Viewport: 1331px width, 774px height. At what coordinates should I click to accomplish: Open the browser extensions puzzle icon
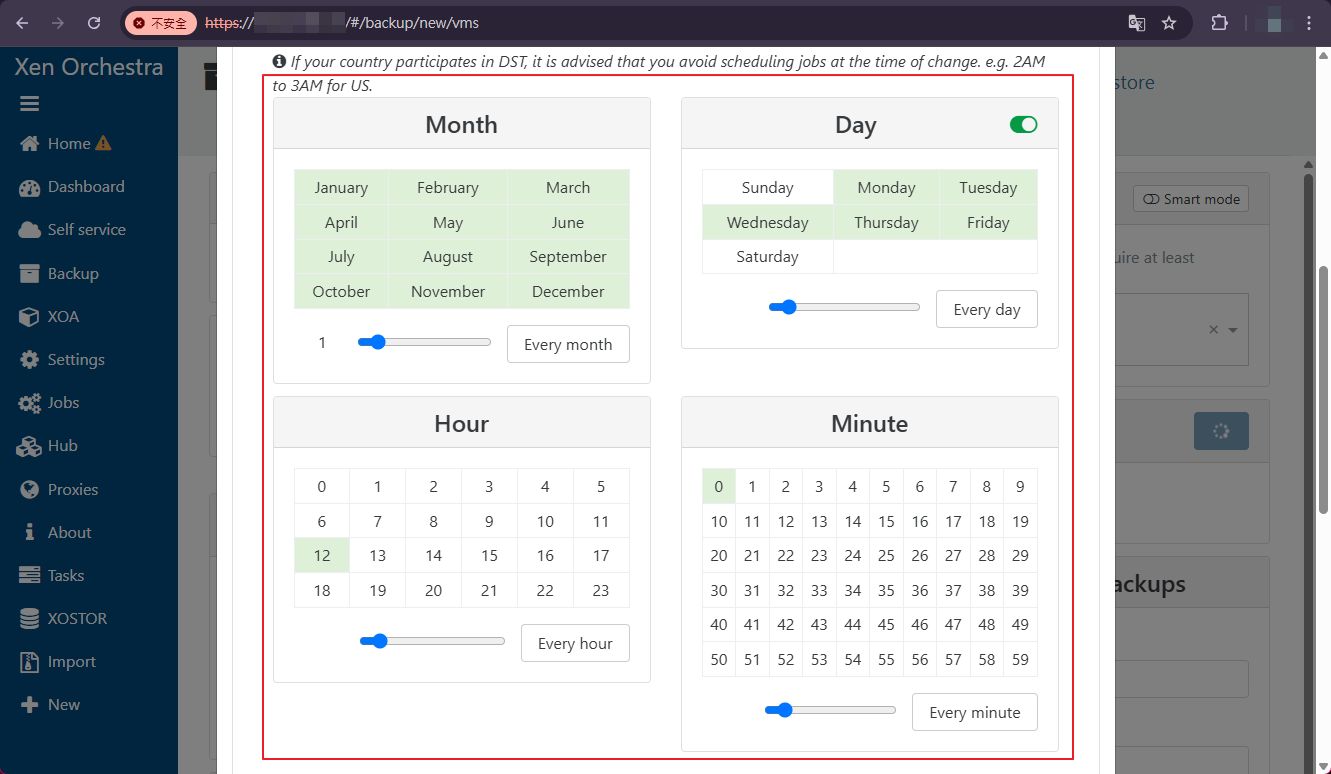point(1220,22)
